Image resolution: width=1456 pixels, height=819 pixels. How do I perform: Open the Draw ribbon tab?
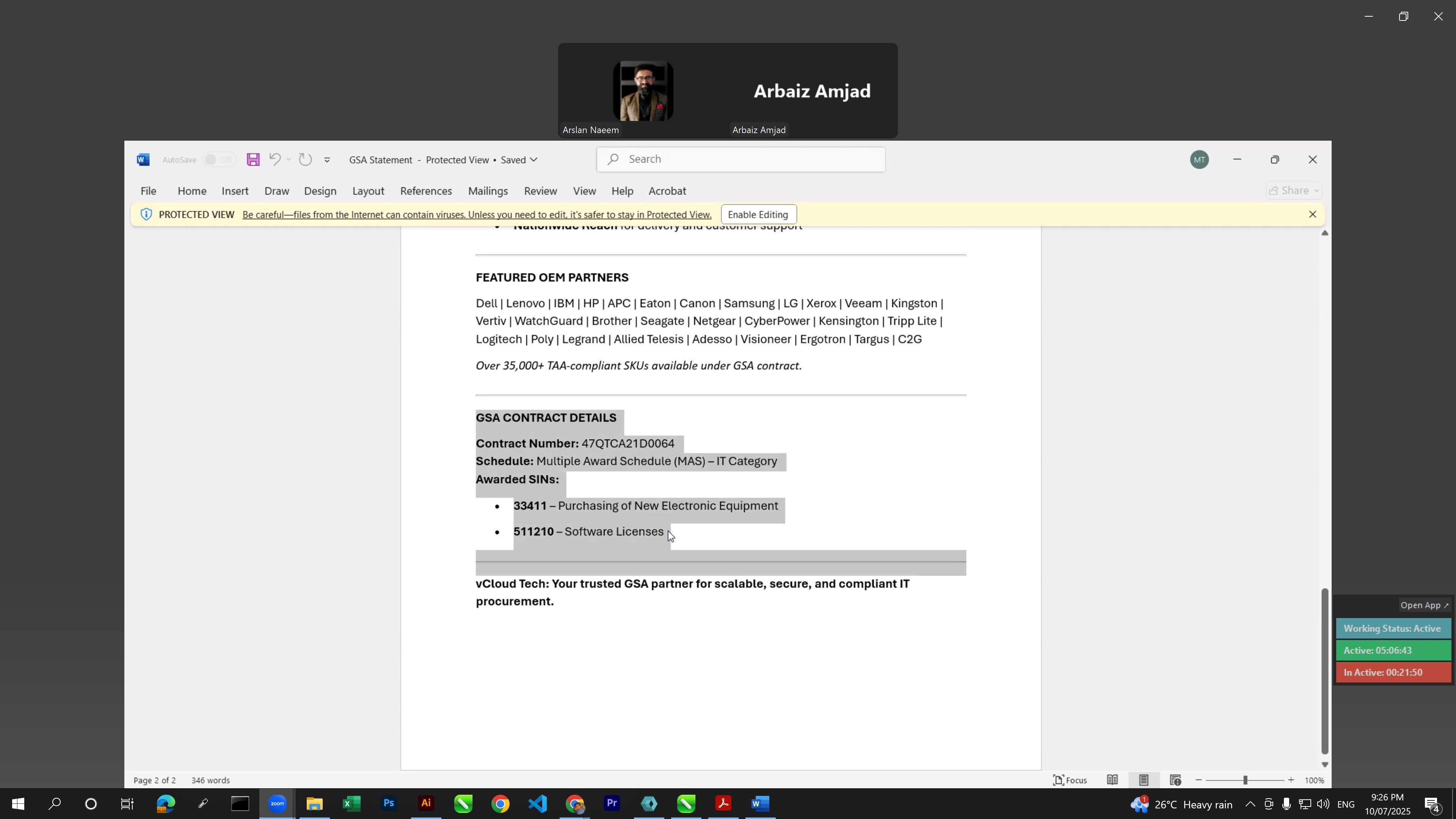[x=277, y=191]
